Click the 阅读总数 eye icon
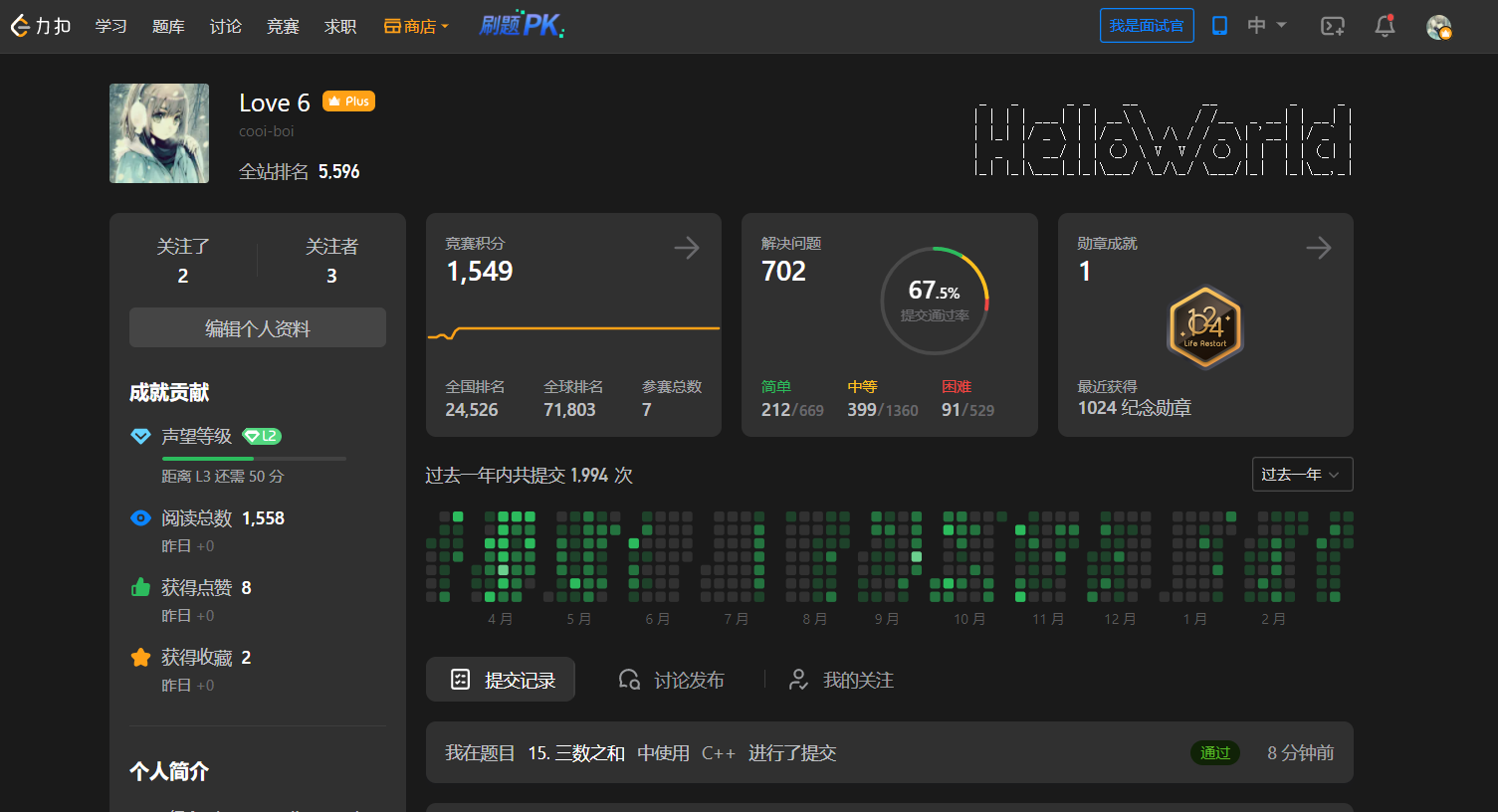Viewport: 1498px width, 812px height. (140, 517)
